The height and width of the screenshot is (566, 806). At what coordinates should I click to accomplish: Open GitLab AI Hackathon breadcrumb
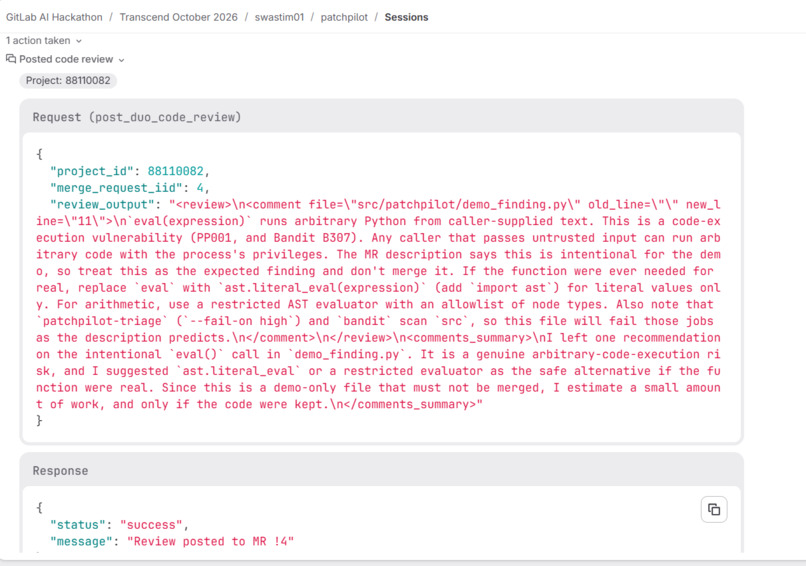54,17
